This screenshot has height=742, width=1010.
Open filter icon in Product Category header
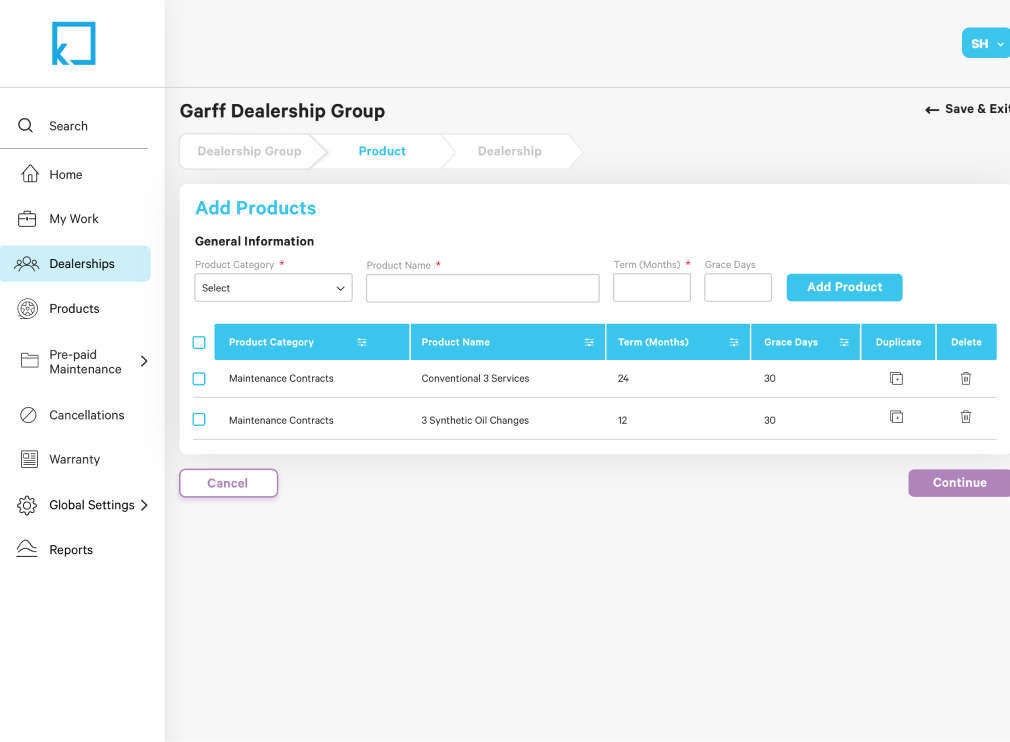(x=362, y=342)
